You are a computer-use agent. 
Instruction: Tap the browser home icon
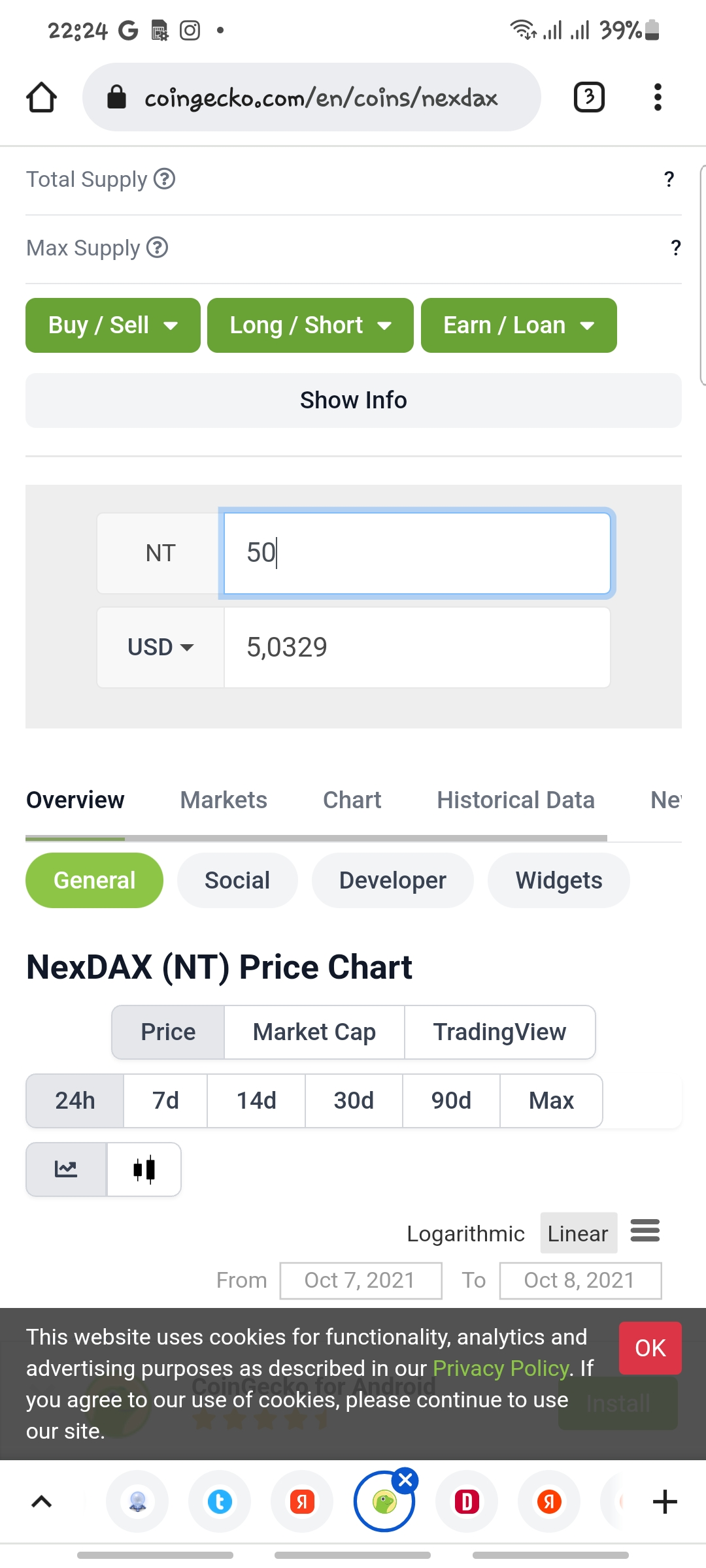[41, 97]
